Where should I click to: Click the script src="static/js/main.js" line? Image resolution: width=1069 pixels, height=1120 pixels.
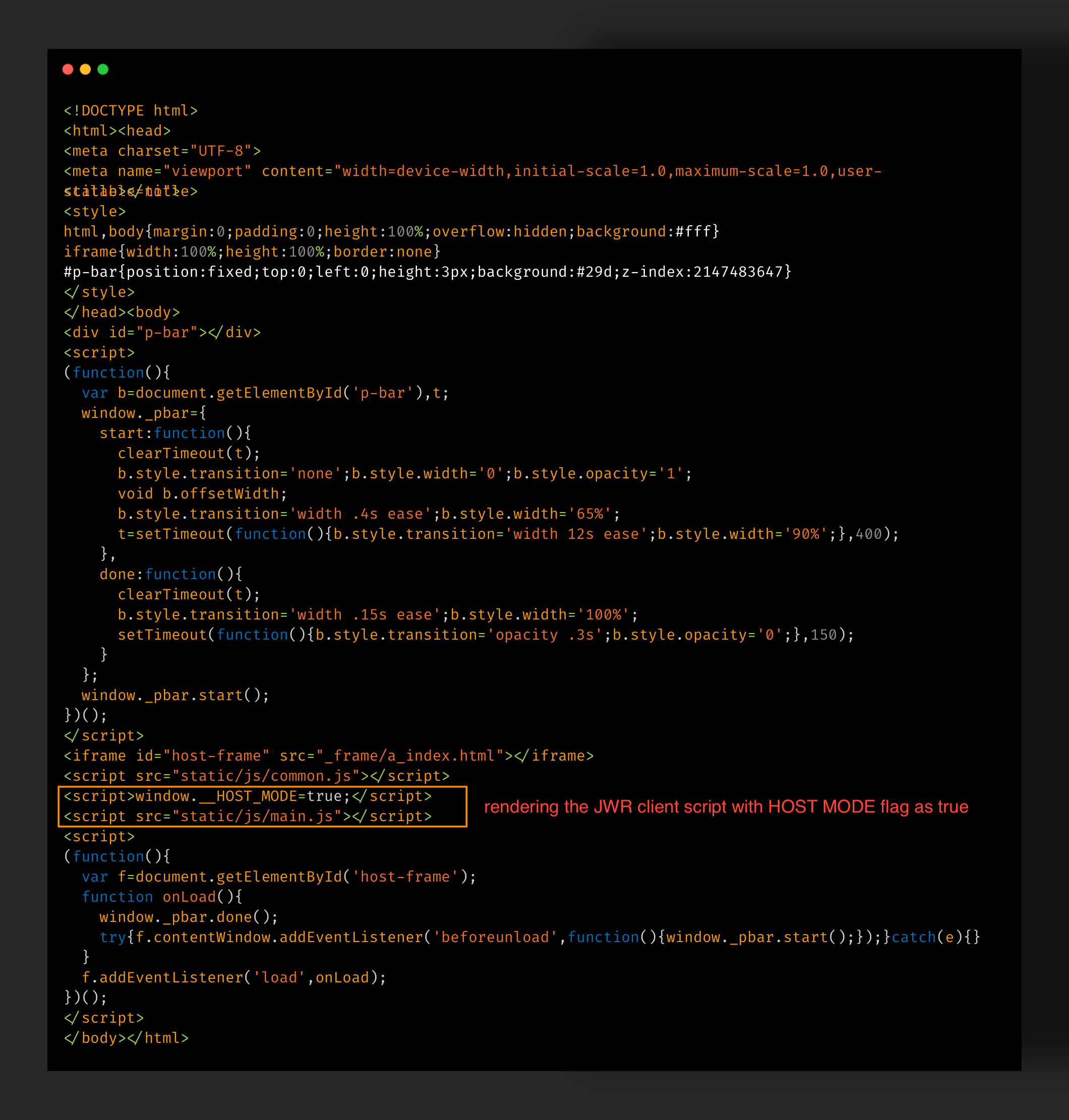click(x=248, y=817)
